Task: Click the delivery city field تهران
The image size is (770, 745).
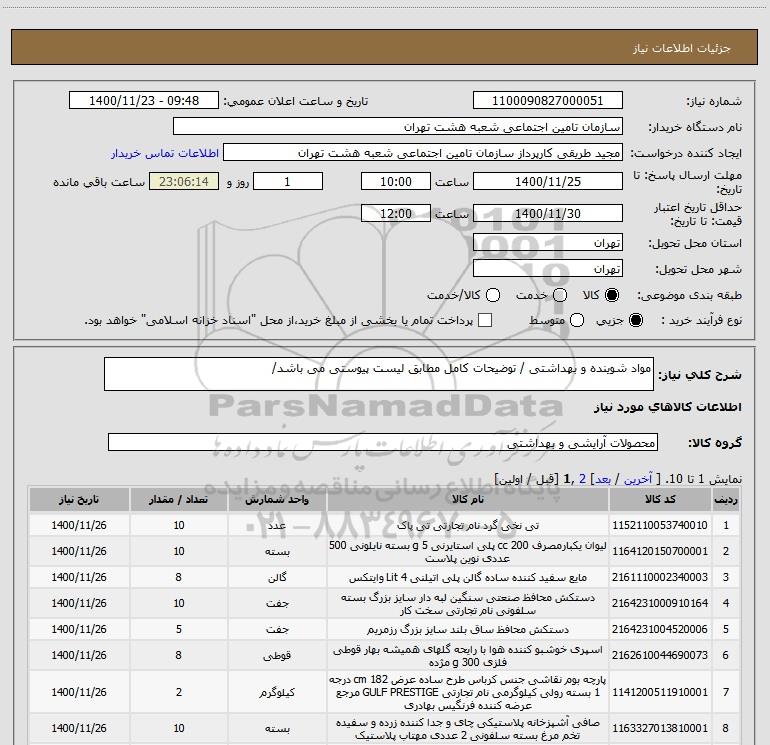Action: point(548,268)
